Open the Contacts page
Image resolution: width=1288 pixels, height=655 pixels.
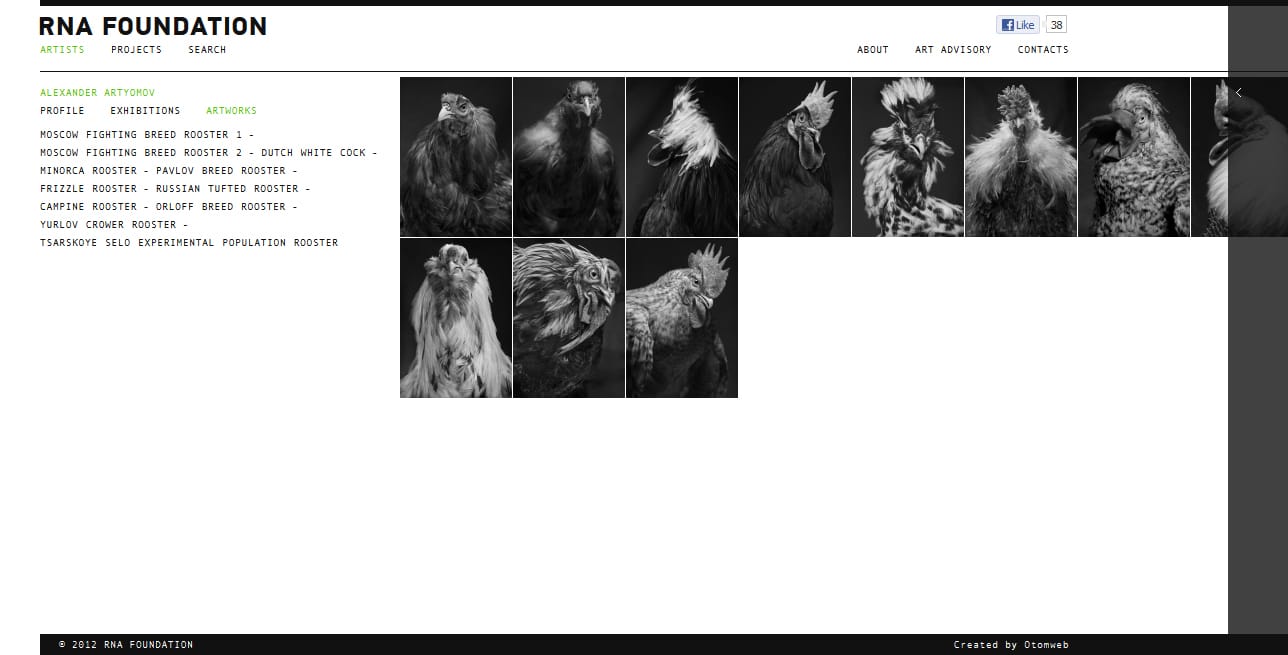(x=1043, y=50)
